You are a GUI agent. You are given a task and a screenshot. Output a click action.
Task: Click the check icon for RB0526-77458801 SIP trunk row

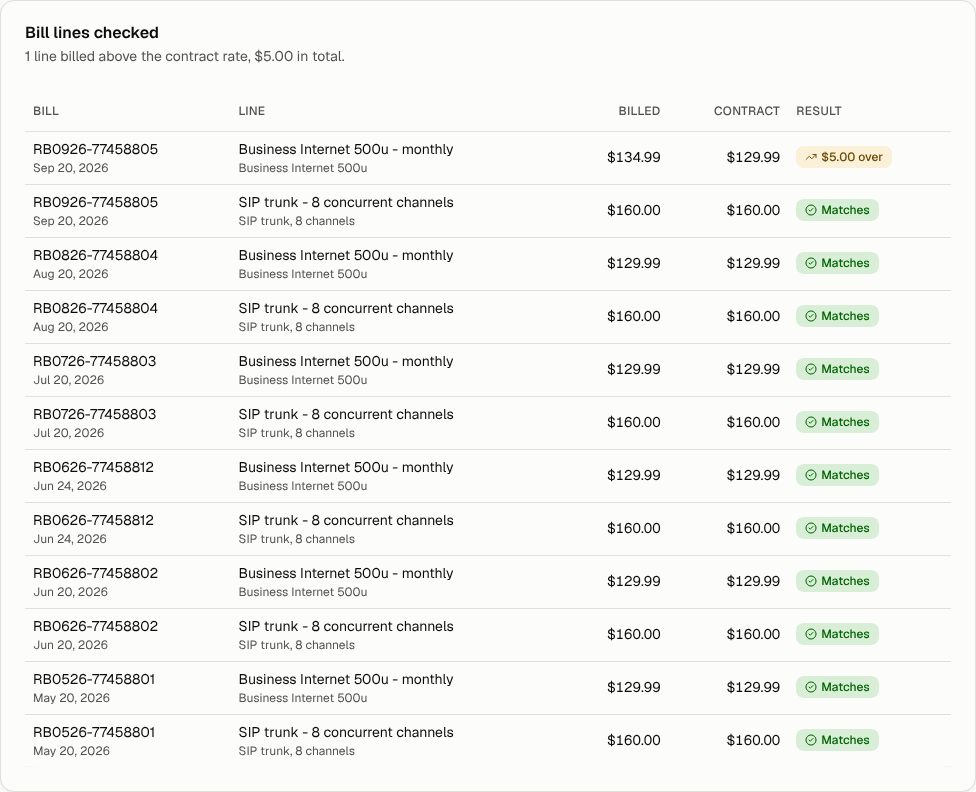(810, 740)
